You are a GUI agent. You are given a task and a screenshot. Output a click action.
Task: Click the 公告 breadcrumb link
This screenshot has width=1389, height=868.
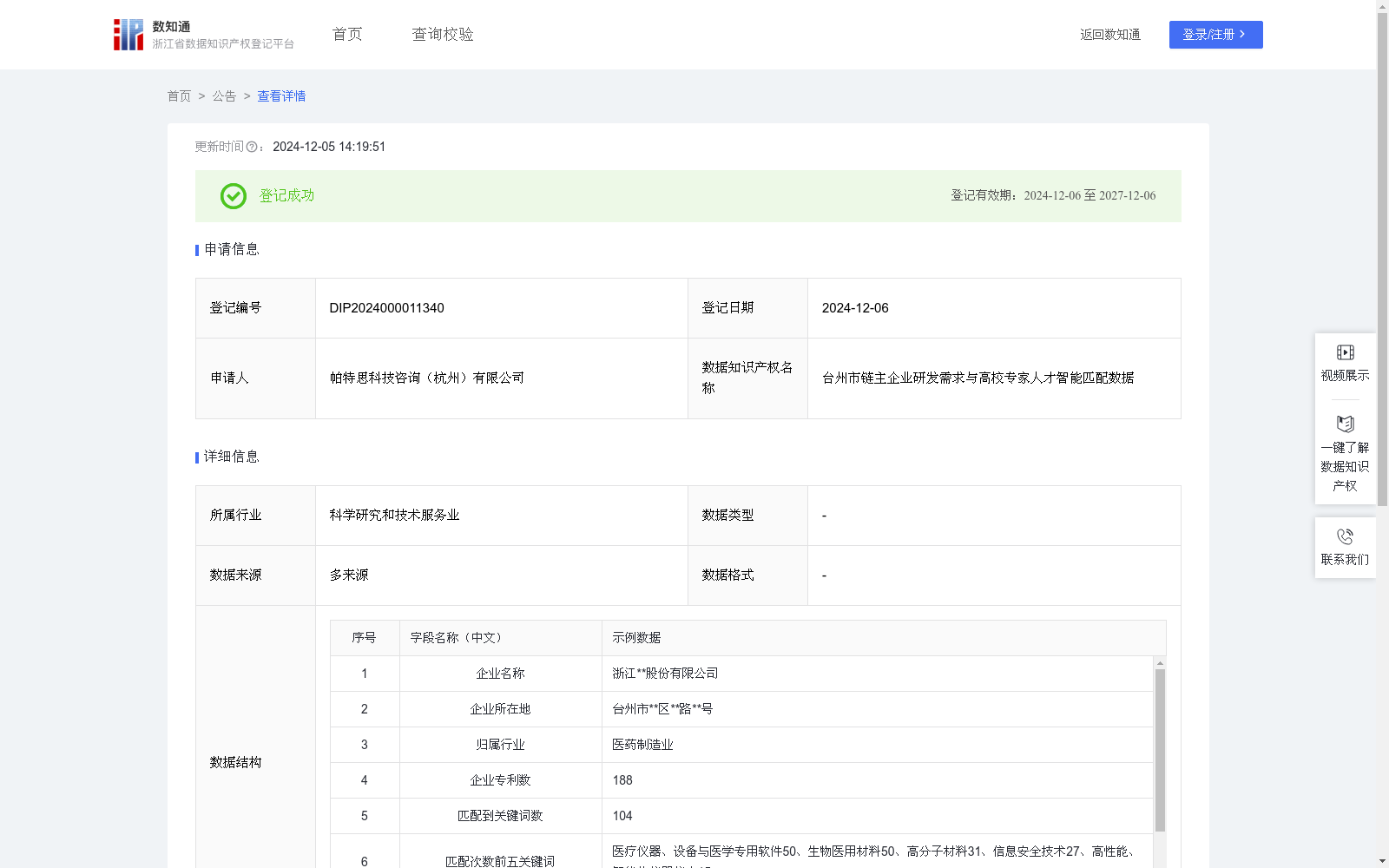click(x=224, y=96)
